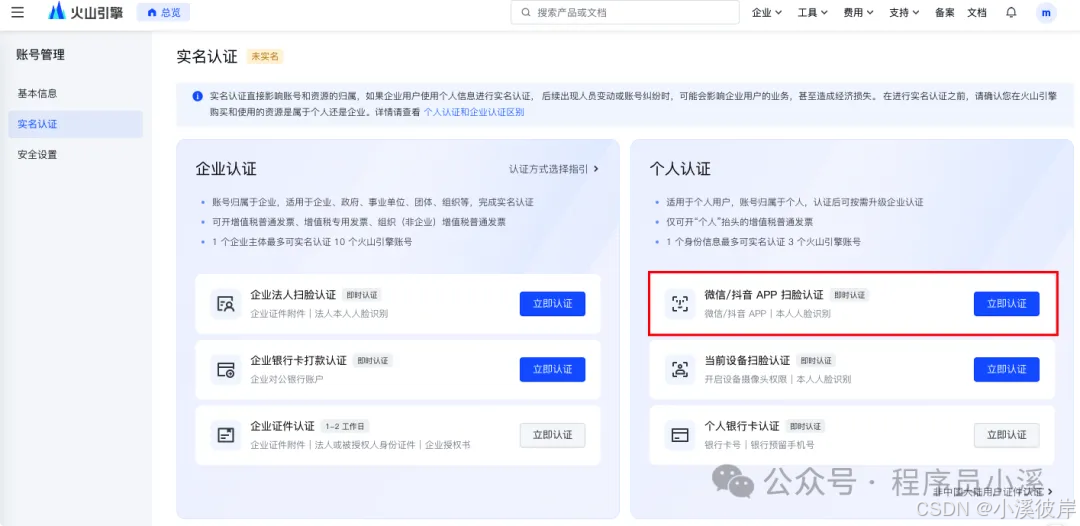The width and height of the screenshot is (1080, 526).
Task: Click text 企业对公银行账户
Action: (287, 379)
